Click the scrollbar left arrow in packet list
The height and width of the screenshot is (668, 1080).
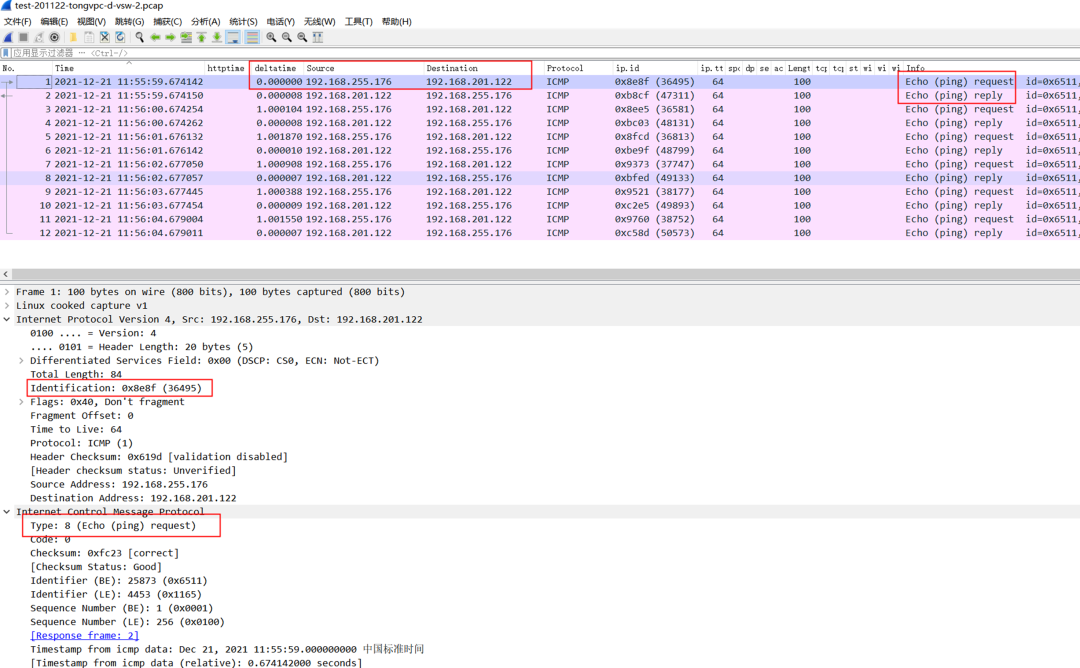pyautogui.click(x=6, y=274)
